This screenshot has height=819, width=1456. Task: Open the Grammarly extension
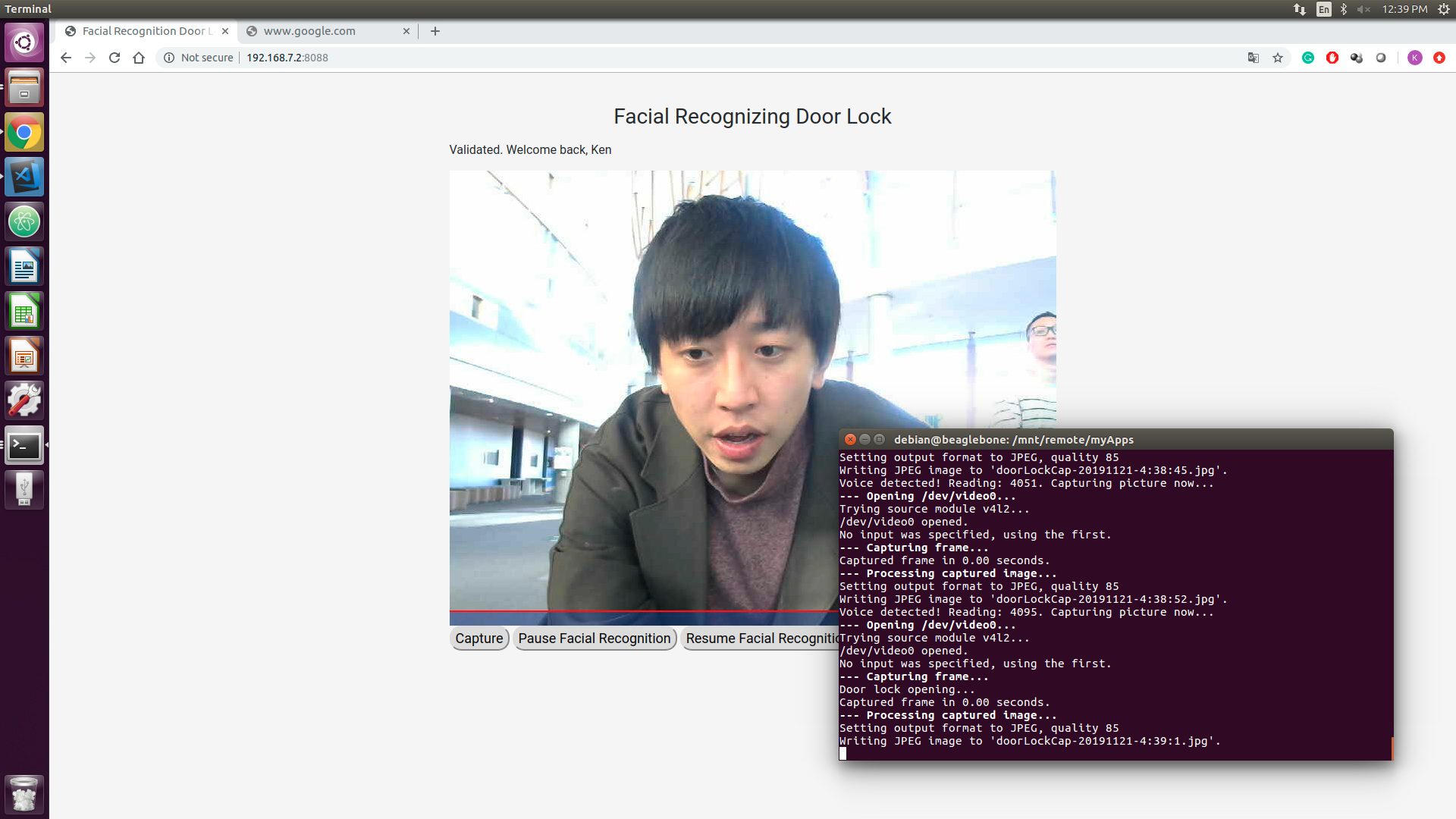click(1307, 58)
